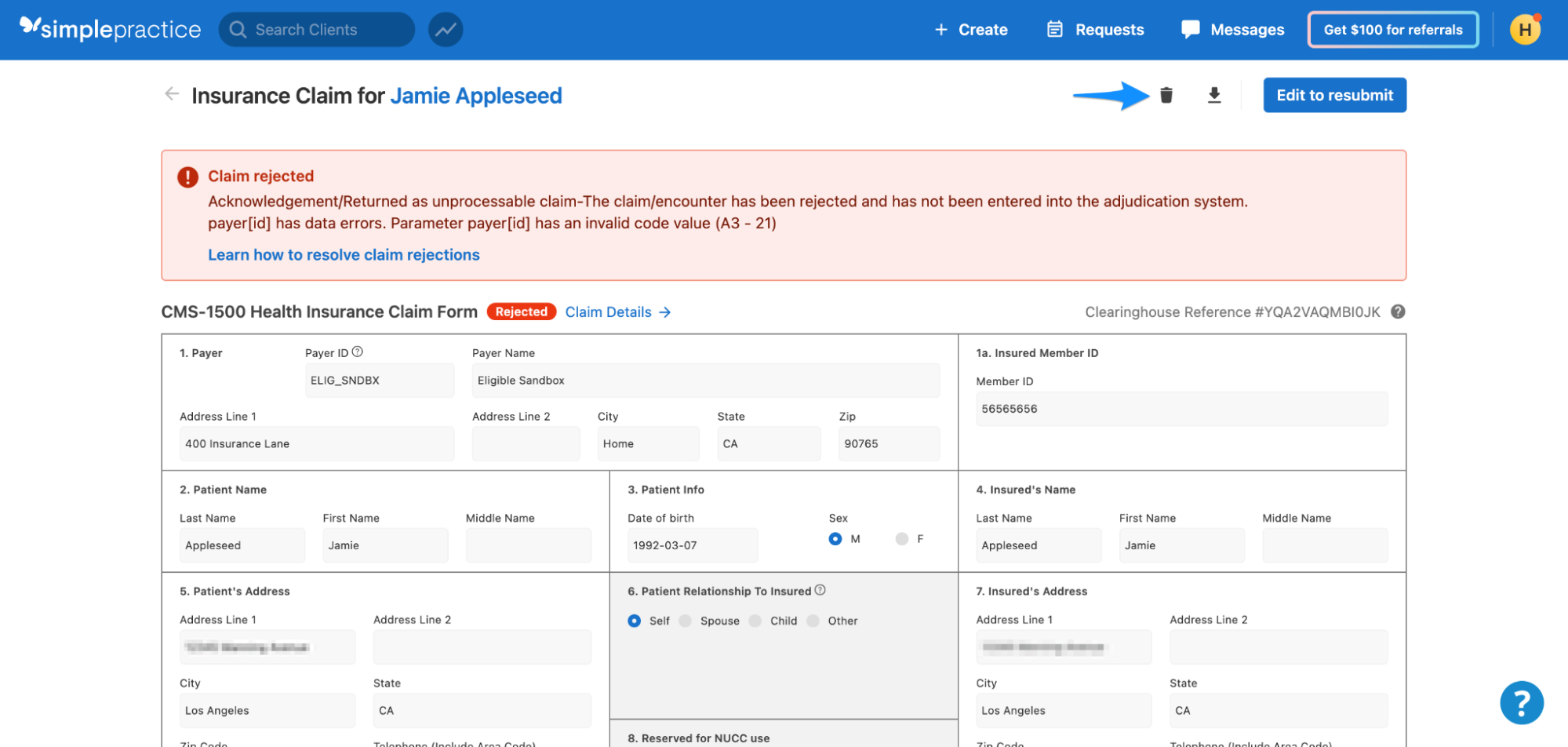
Task: Open the Create menu
Action: tap(971, 30)
